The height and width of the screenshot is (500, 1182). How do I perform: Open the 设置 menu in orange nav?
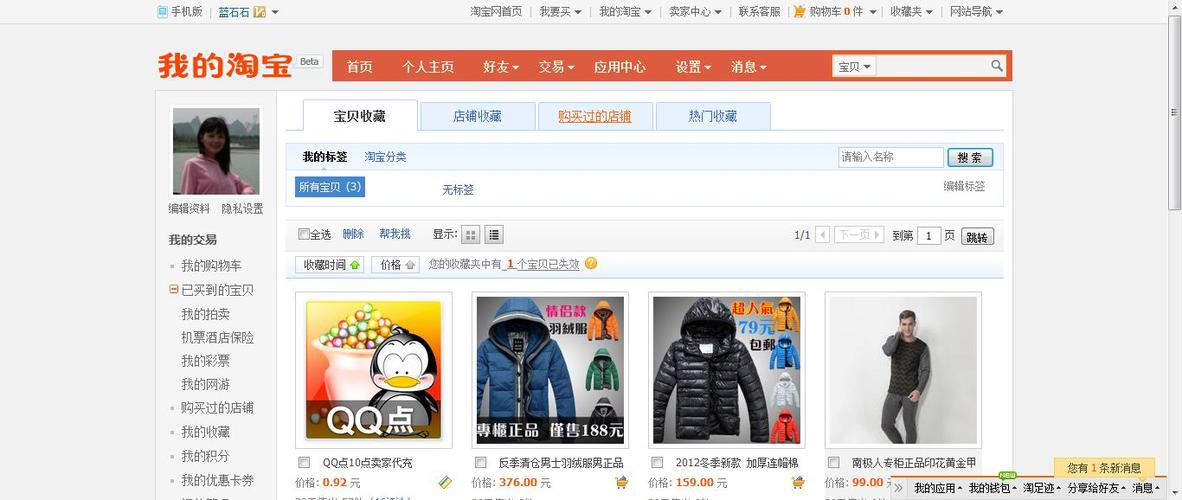pyautogui.click(x=693, y=66)
